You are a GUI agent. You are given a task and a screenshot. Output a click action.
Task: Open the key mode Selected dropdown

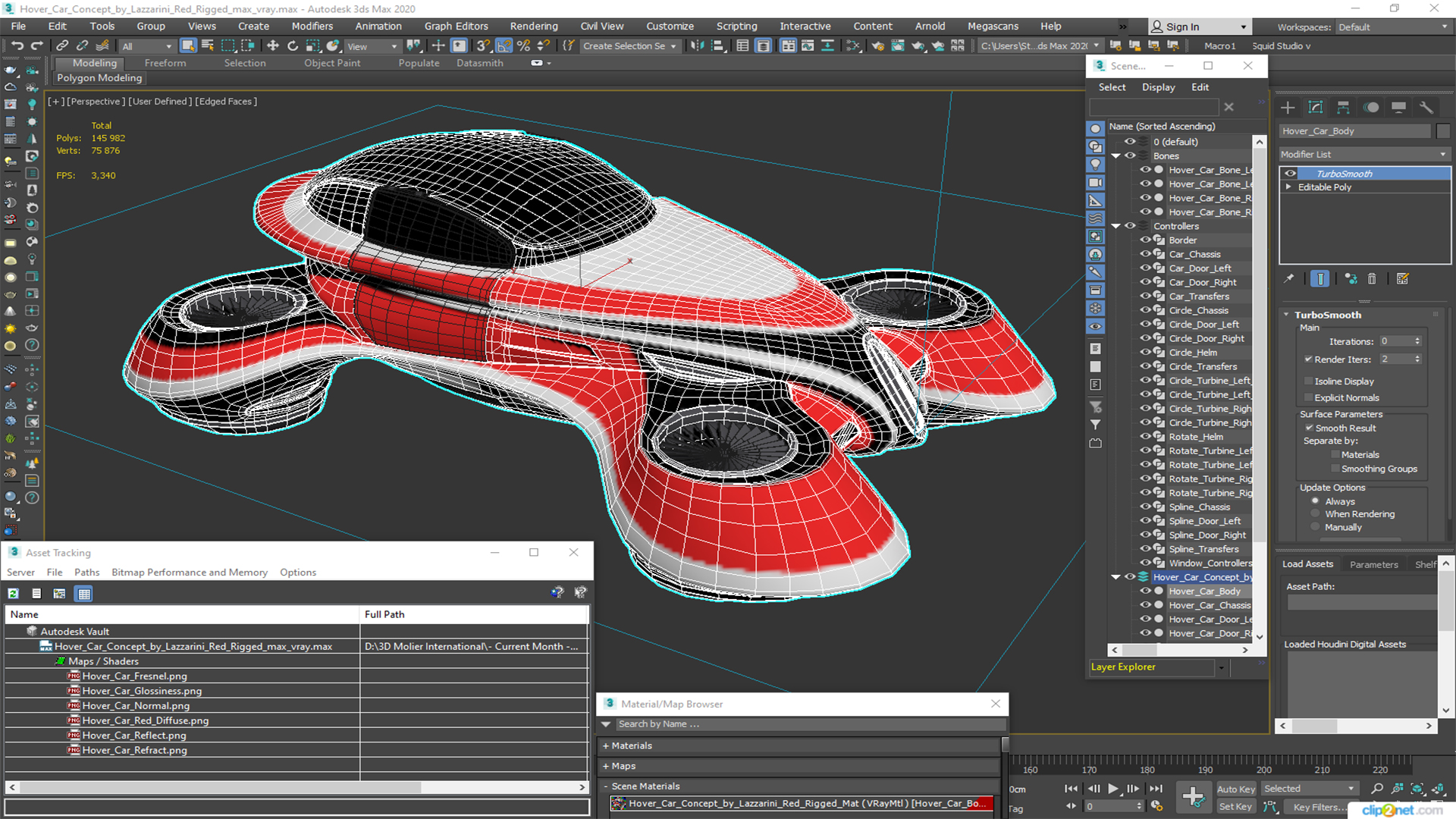pos(1310,789)
